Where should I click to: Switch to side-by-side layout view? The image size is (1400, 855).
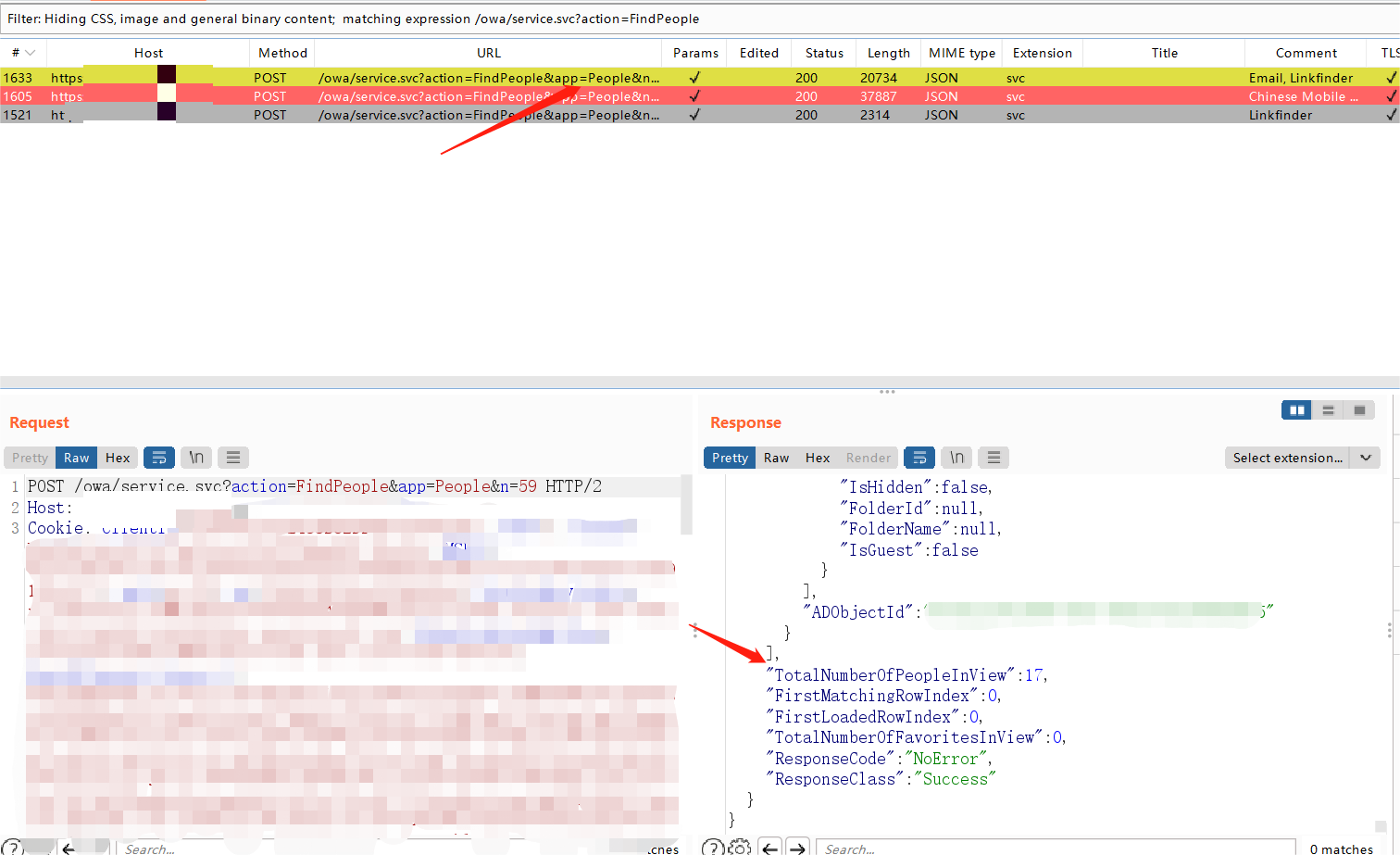(x=1296, y=410)
